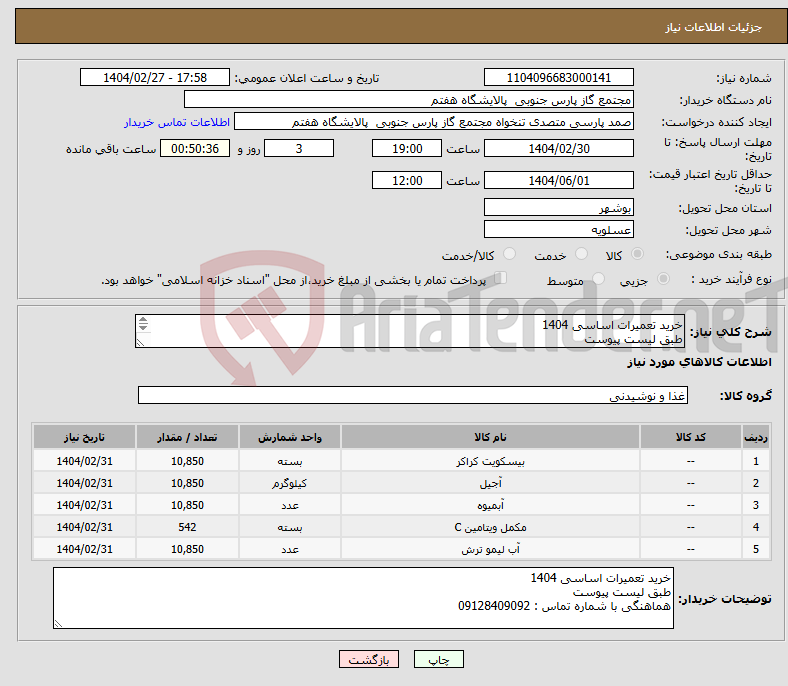This screenshot has width=788, height=686.
Task: Select the کالا/خدمت radio button
Action: pyautogui.click(x=510, y=254)
